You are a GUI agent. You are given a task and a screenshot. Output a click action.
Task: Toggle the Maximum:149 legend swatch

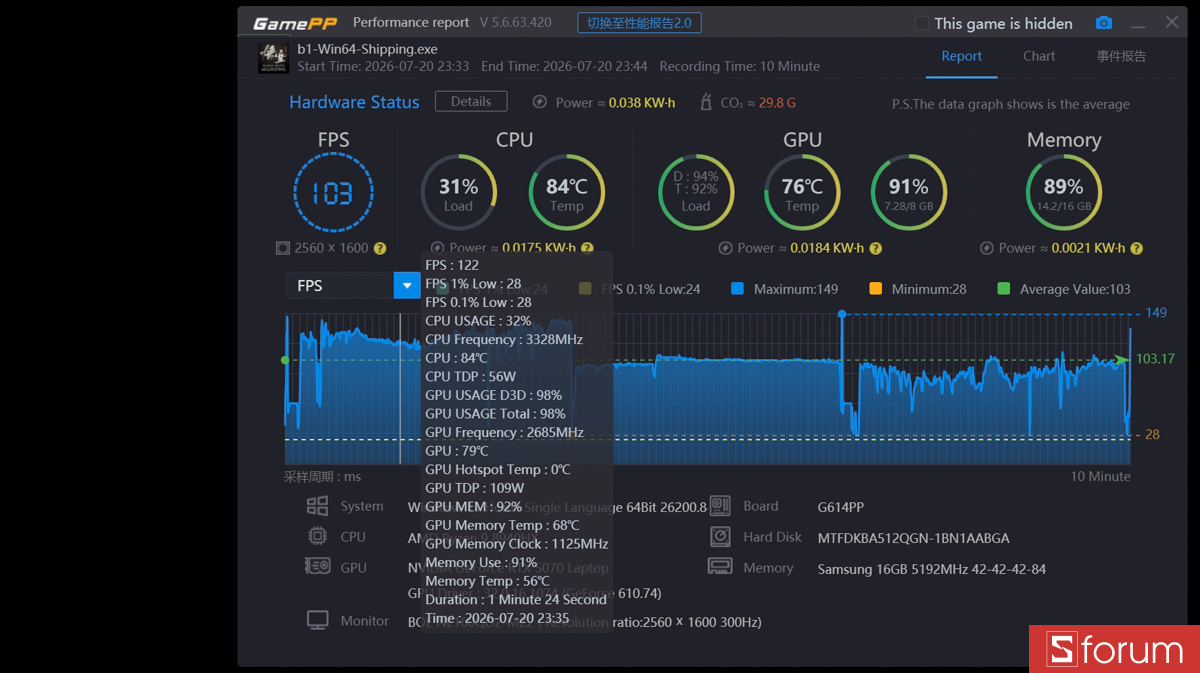[738, 289]
